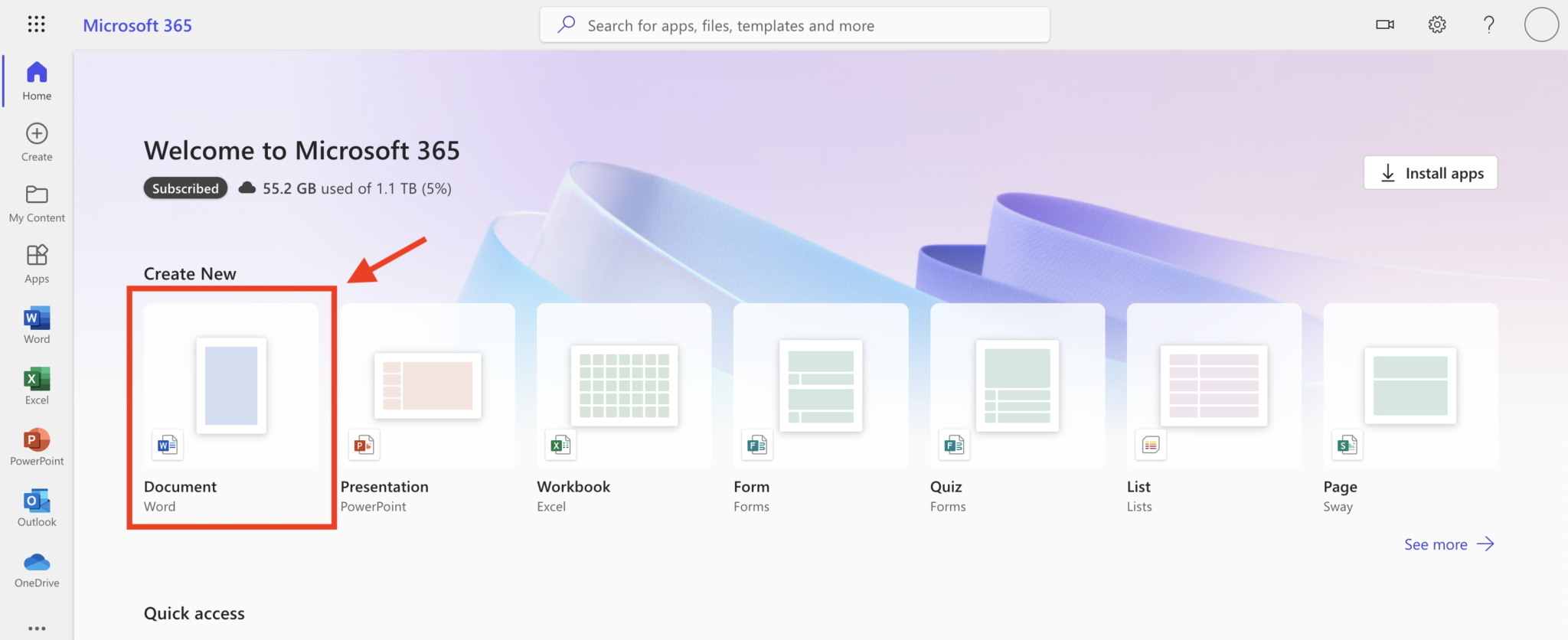Click the Word badge on Document card
This screenshot has height=640, width=1568.
click(168, 445)
